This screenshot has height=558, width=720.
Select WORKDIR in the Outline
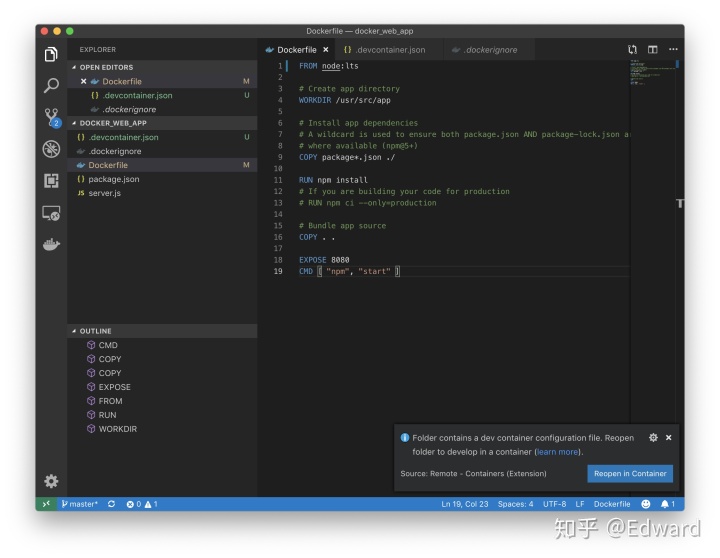click(x=163, y=429)
